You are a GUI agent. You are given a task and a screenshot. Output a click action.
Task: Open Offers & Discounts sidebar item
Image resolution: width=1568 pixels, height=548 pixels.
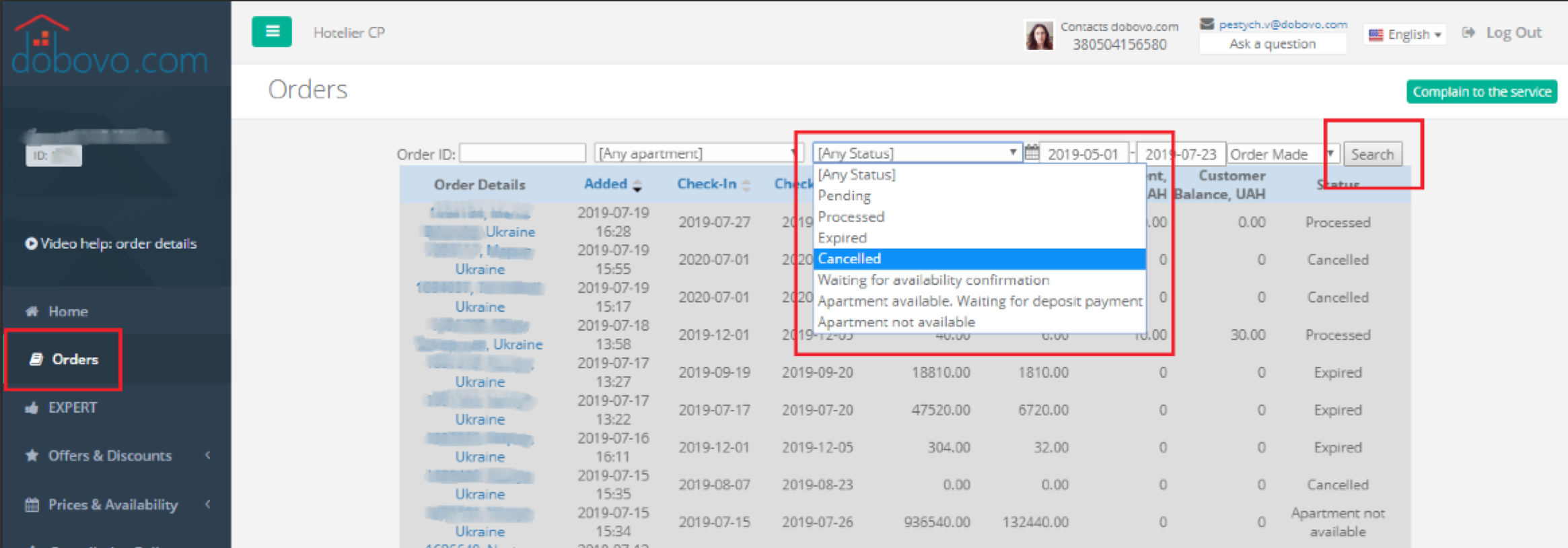(110, 456)
